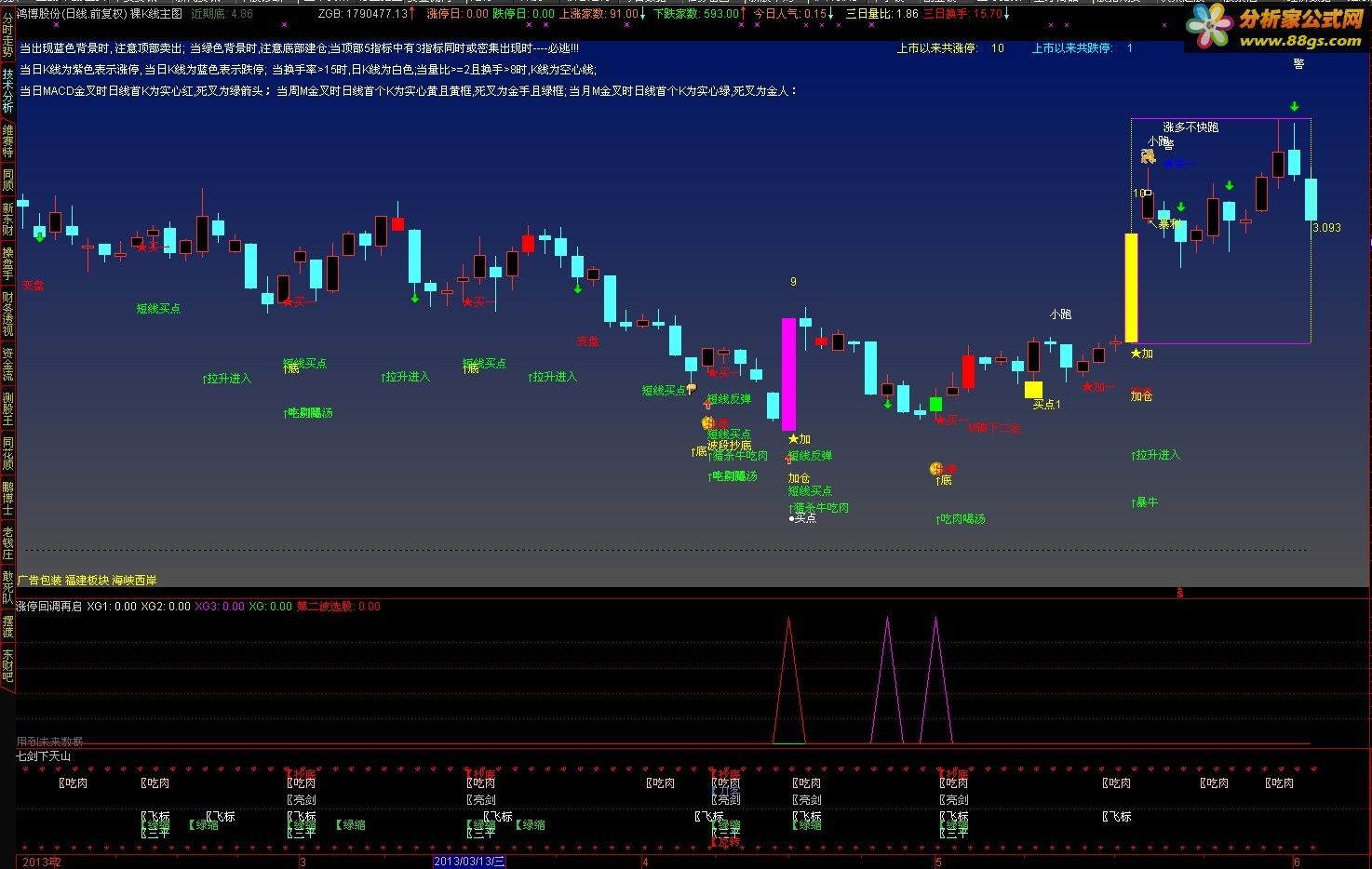Open the 新东财 sidebar tab

pyautogui.click(x=7, y=220)
